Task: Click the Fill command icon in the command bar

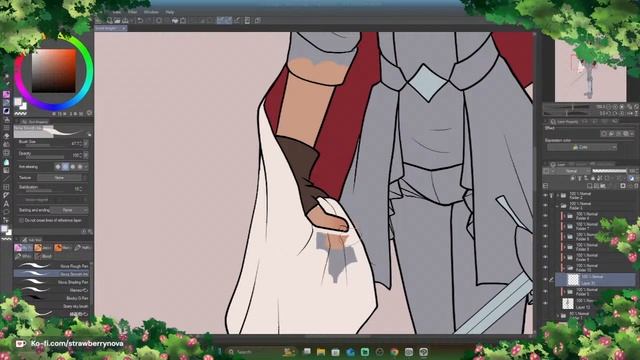Action: pyautogui.click(x=175, y=20)
